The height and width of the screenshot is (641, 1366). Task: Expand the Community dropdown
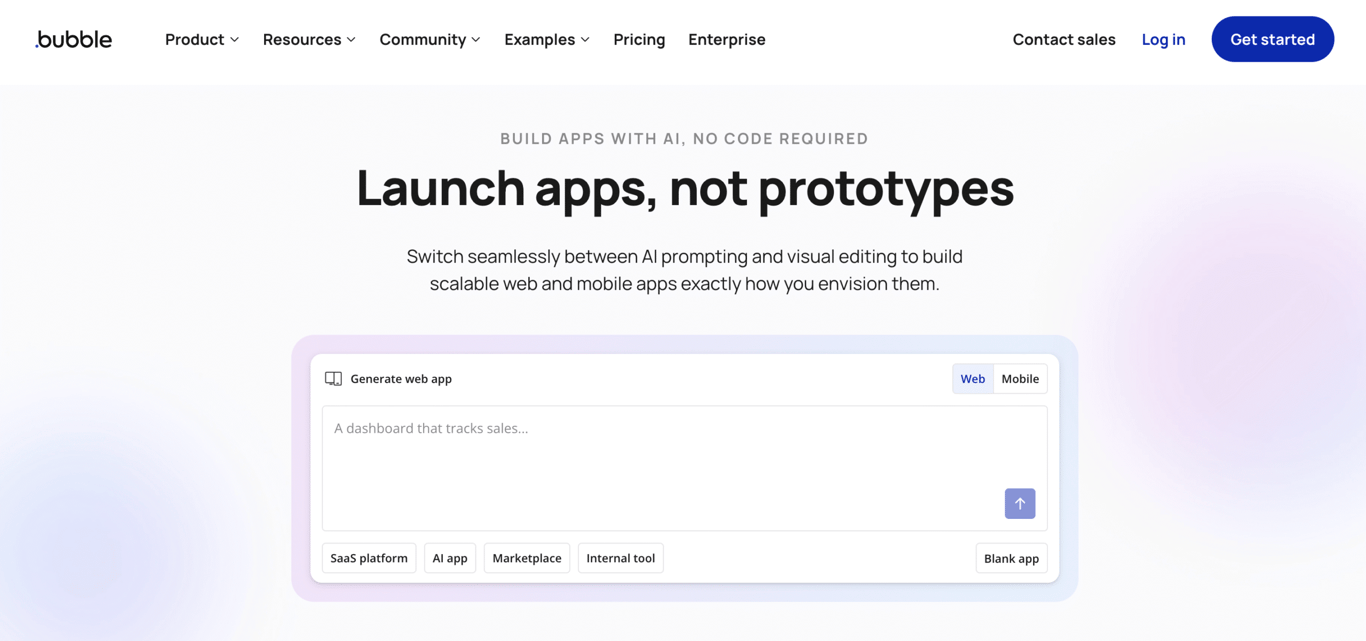point(429,39)
